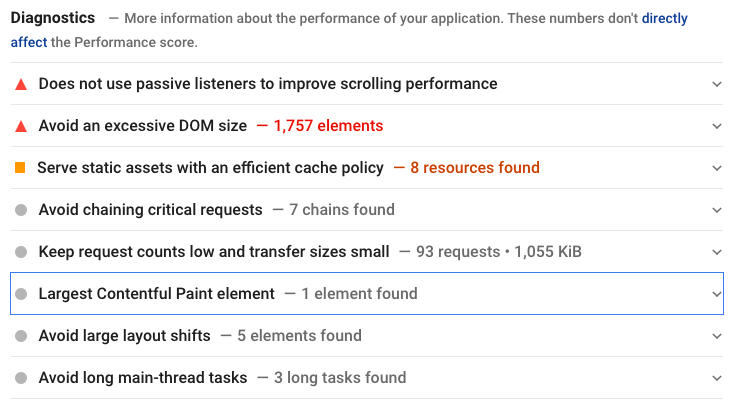The image size is (745, 405).
Task: Click orange square beside cache policy audit
Action: pyautogui.click(x=21, y=168)
